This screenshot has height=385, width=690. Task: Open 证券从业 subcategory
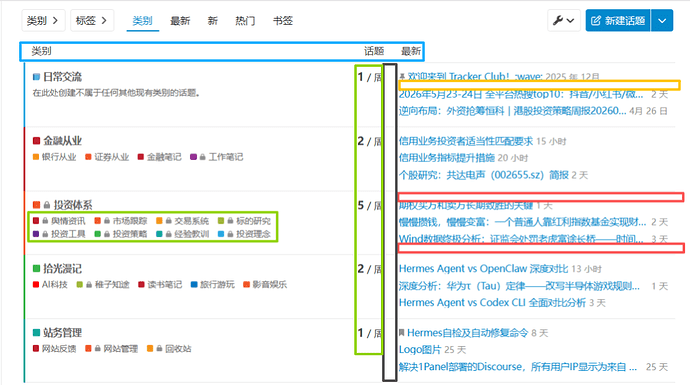click(x=107, y=157)
